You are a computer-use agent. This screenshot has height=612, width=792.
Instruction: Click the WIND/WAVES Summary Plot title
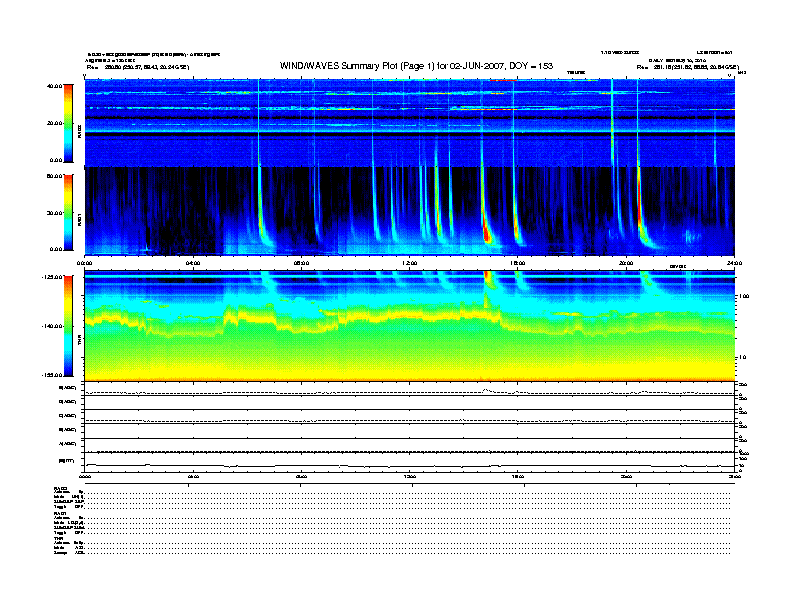(416, 66)
